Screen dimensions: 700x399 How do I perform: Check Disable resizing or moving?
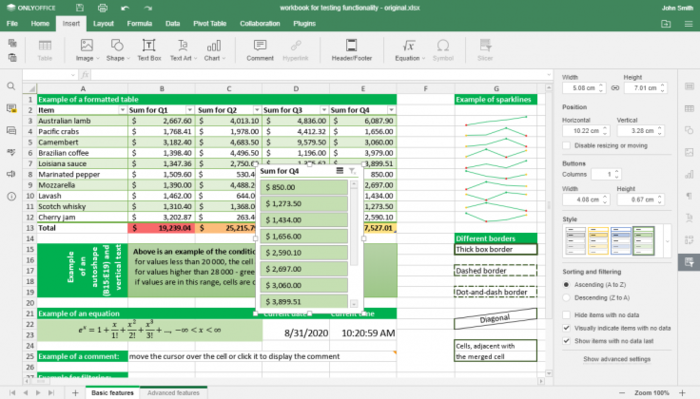pyautogui.click(x=567, y=145)
